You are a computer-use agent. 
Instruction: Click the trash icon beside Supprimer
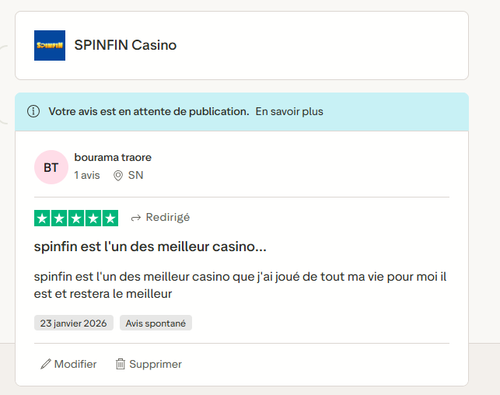point(120,364)
